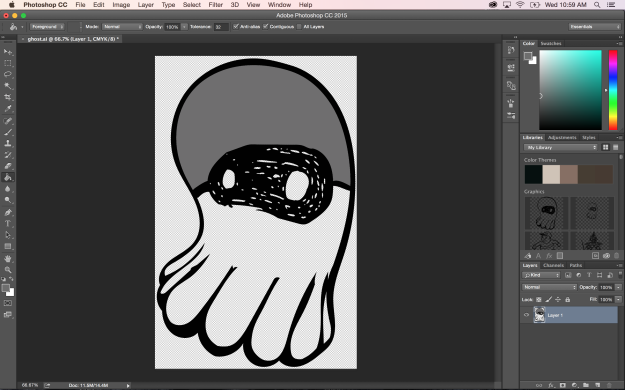The width and height of the screenshot is (625, 390).
Task: Toggle the Anti-alias checkbox
Action: click(x=236, y=26)
